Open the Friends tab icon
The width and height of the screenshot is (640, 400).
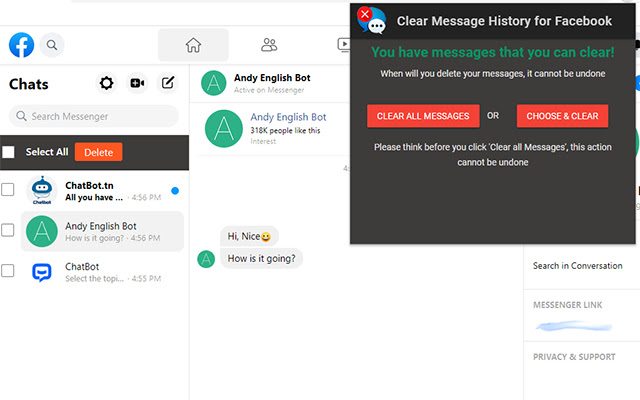269,45
